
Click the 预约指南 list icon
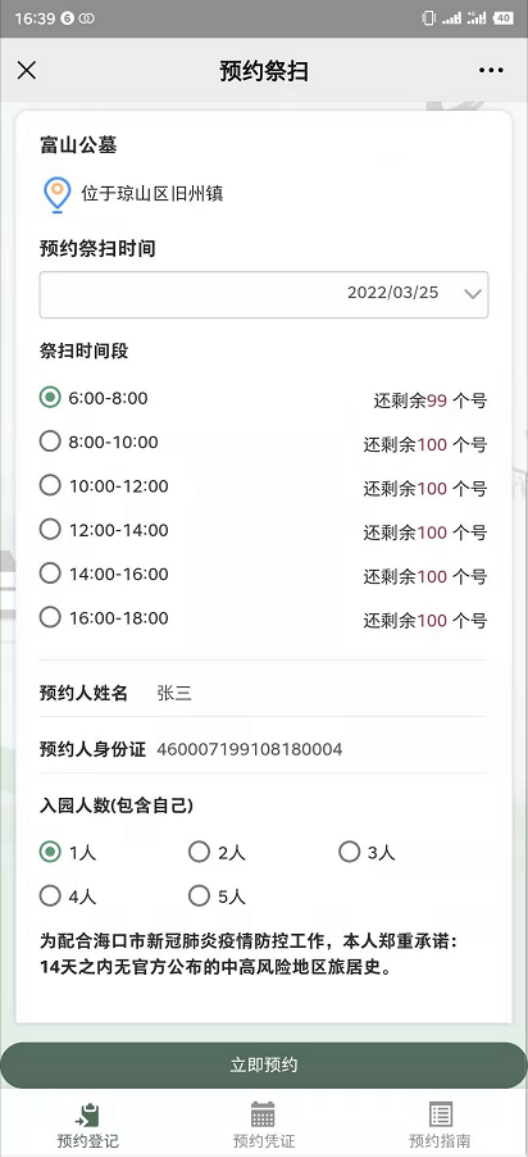coord(440,1113)
